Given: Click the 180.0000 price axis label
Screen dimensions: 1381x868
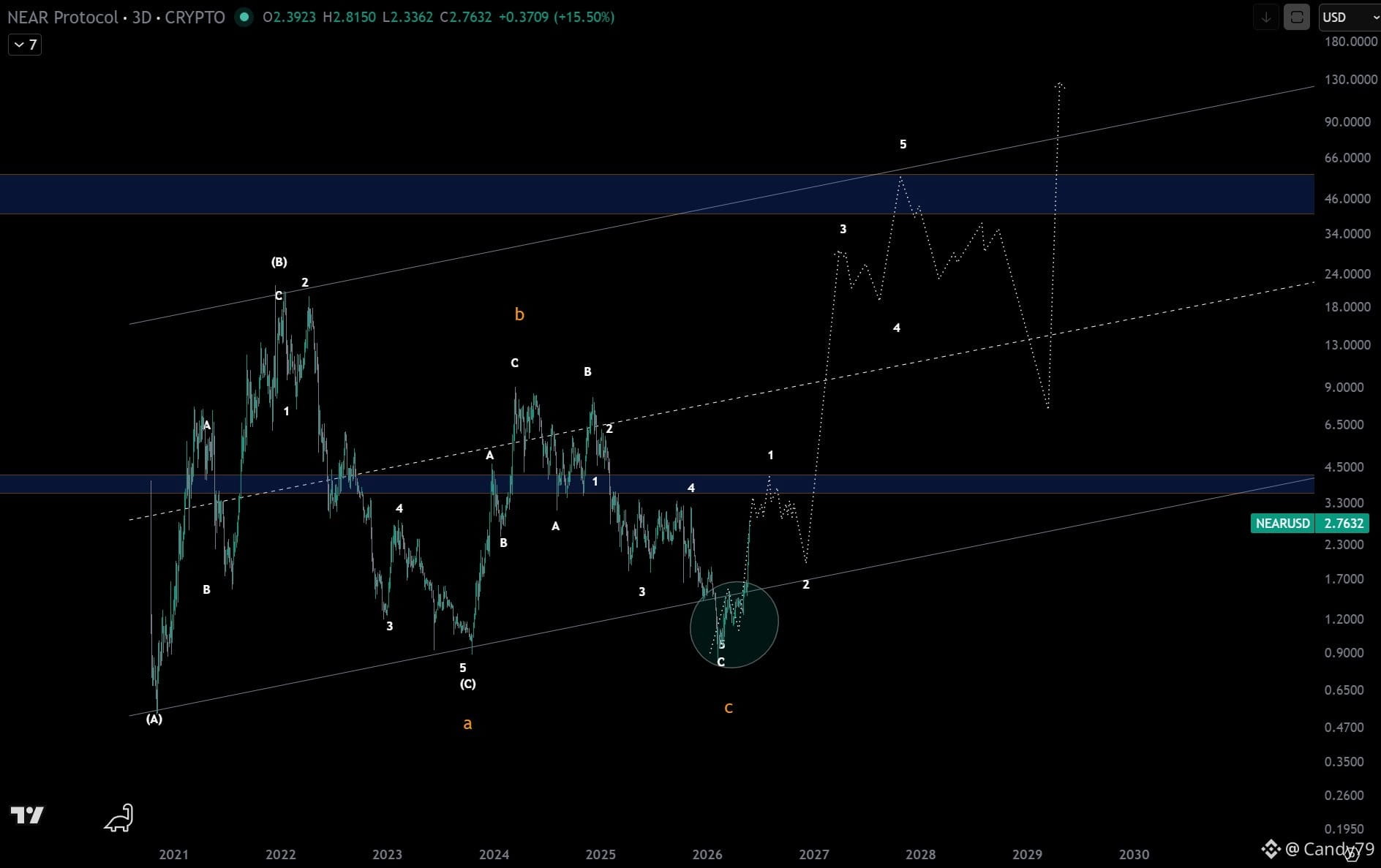Looking at the screenshot, I should [1350, 42].
